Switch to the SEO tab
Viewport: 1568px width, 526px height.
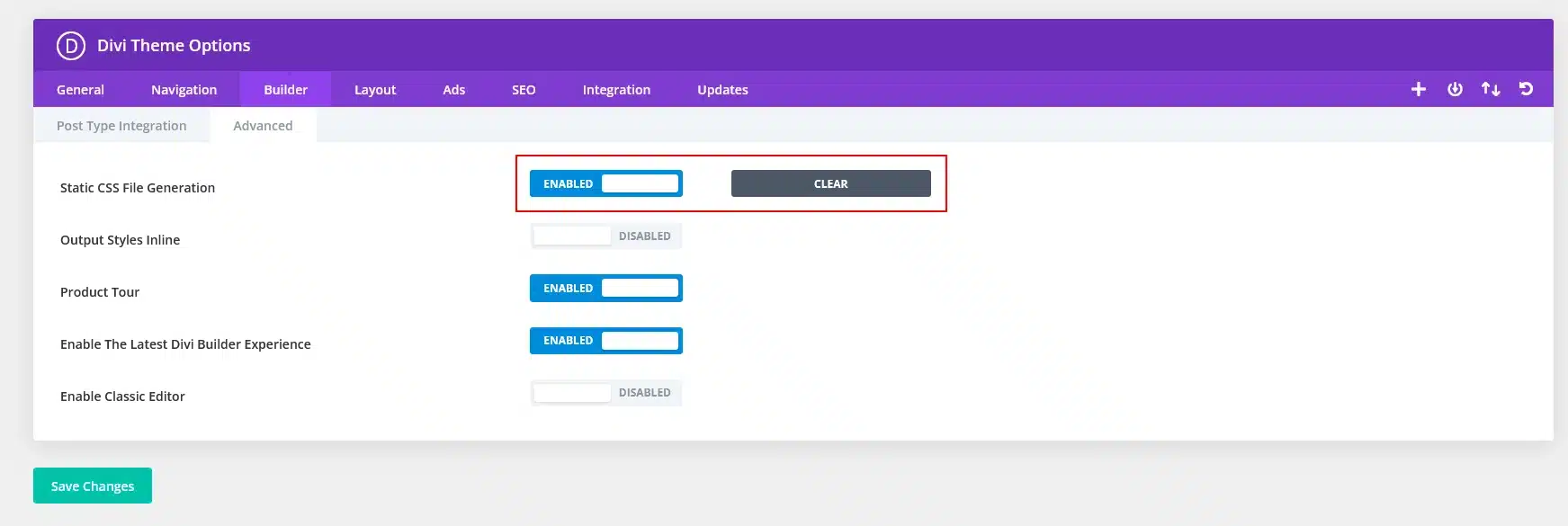524,90
